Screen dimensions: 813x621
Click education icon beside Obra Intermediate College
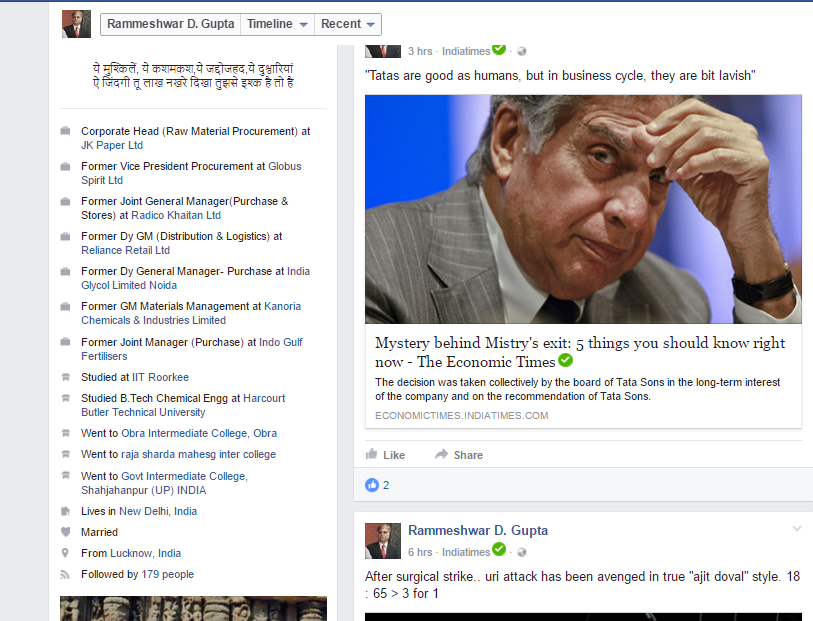pos(65,433)
